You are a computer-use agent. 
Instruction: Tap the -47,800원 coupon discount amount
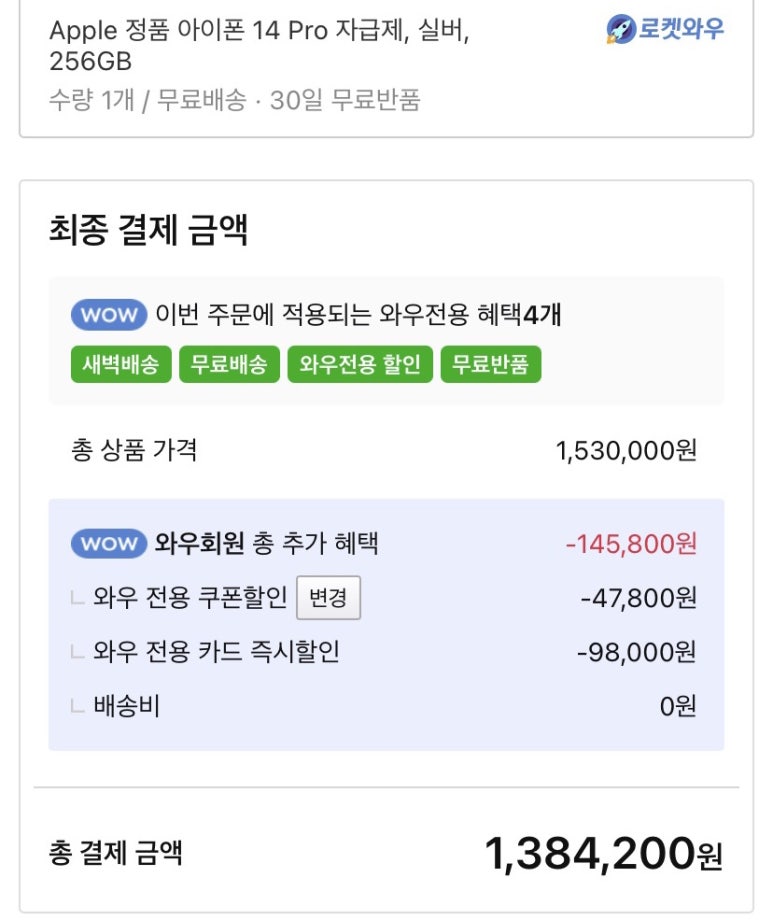[x=639, y=598]
